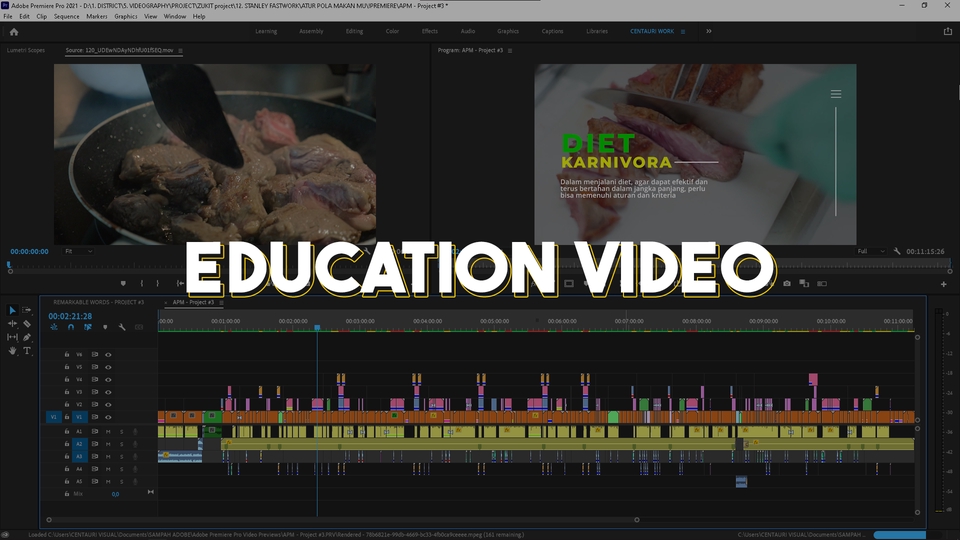Click the A1 sync lock icon
The height and width of the screenshot is (540, 960).
click(95, 432)
